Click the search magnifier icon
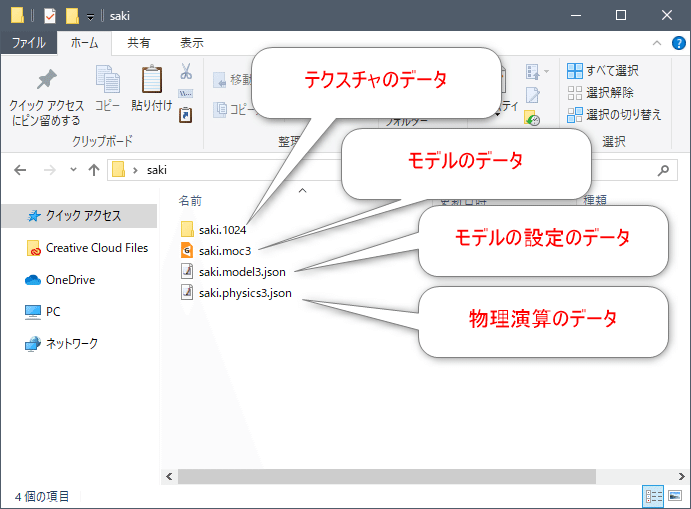This screenshot has width=691, height=509. (x=663, y=170)
